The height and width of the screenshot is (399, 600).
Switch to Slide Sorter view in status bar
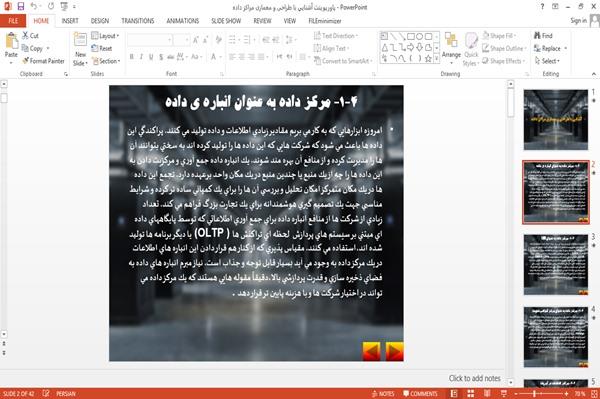[471, 394]
